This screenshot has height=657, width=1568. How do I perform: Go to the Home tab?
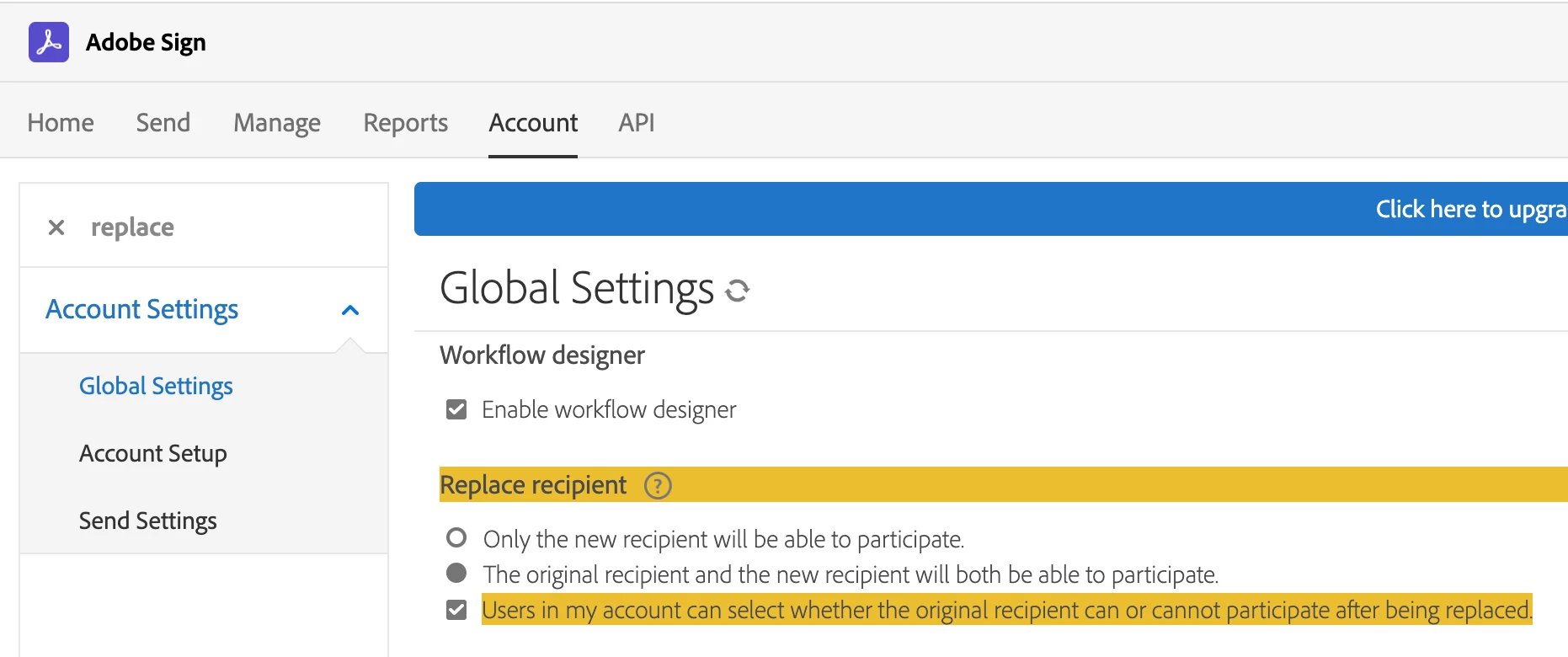61,123
